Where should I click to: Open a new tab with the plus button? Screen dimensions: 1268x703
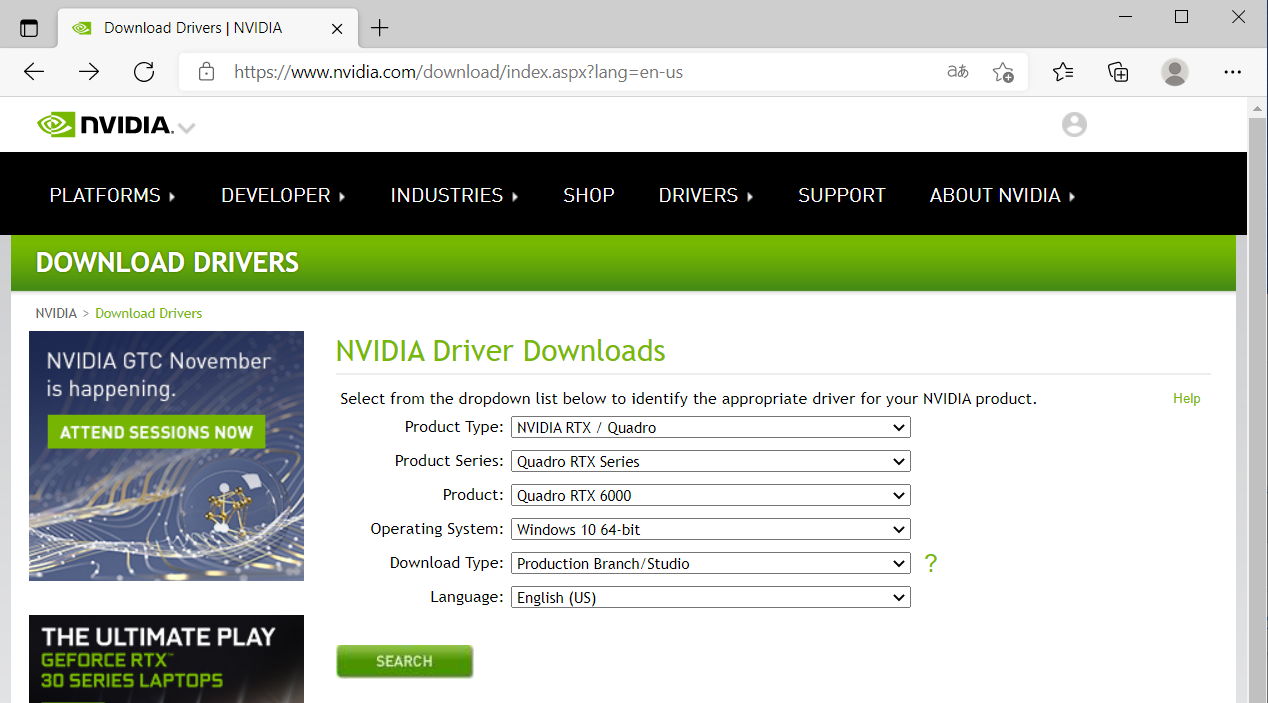coord(379,28)
